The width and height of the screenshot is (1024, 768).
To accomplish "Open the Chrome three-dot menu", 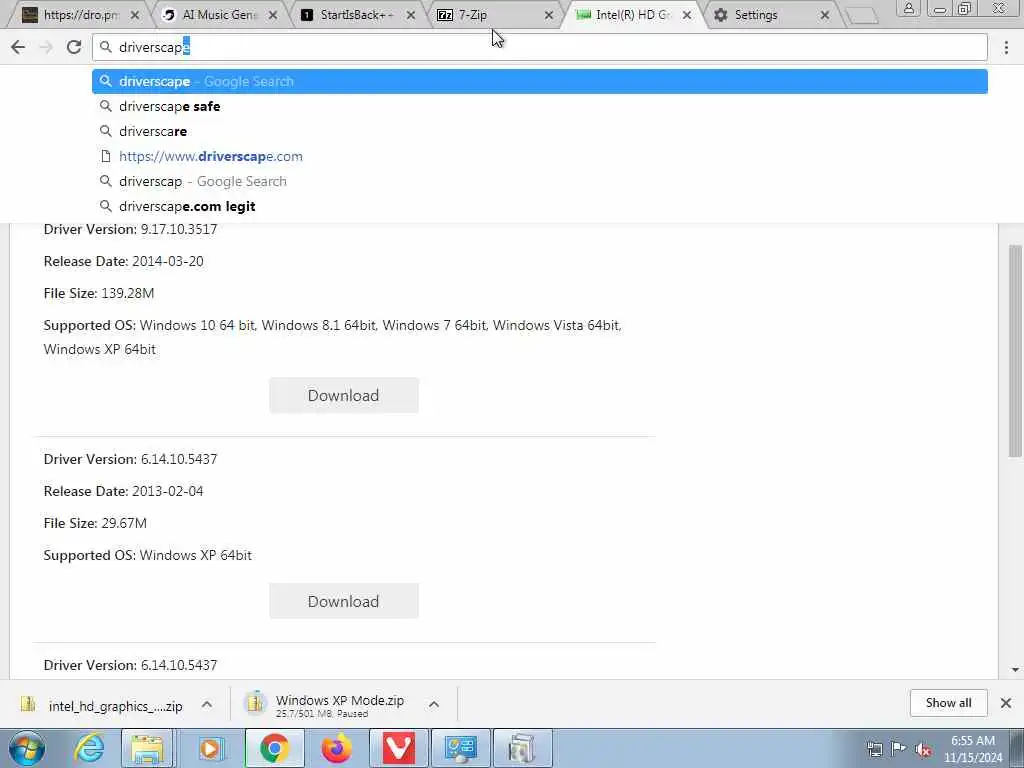I will [1006, 47].
